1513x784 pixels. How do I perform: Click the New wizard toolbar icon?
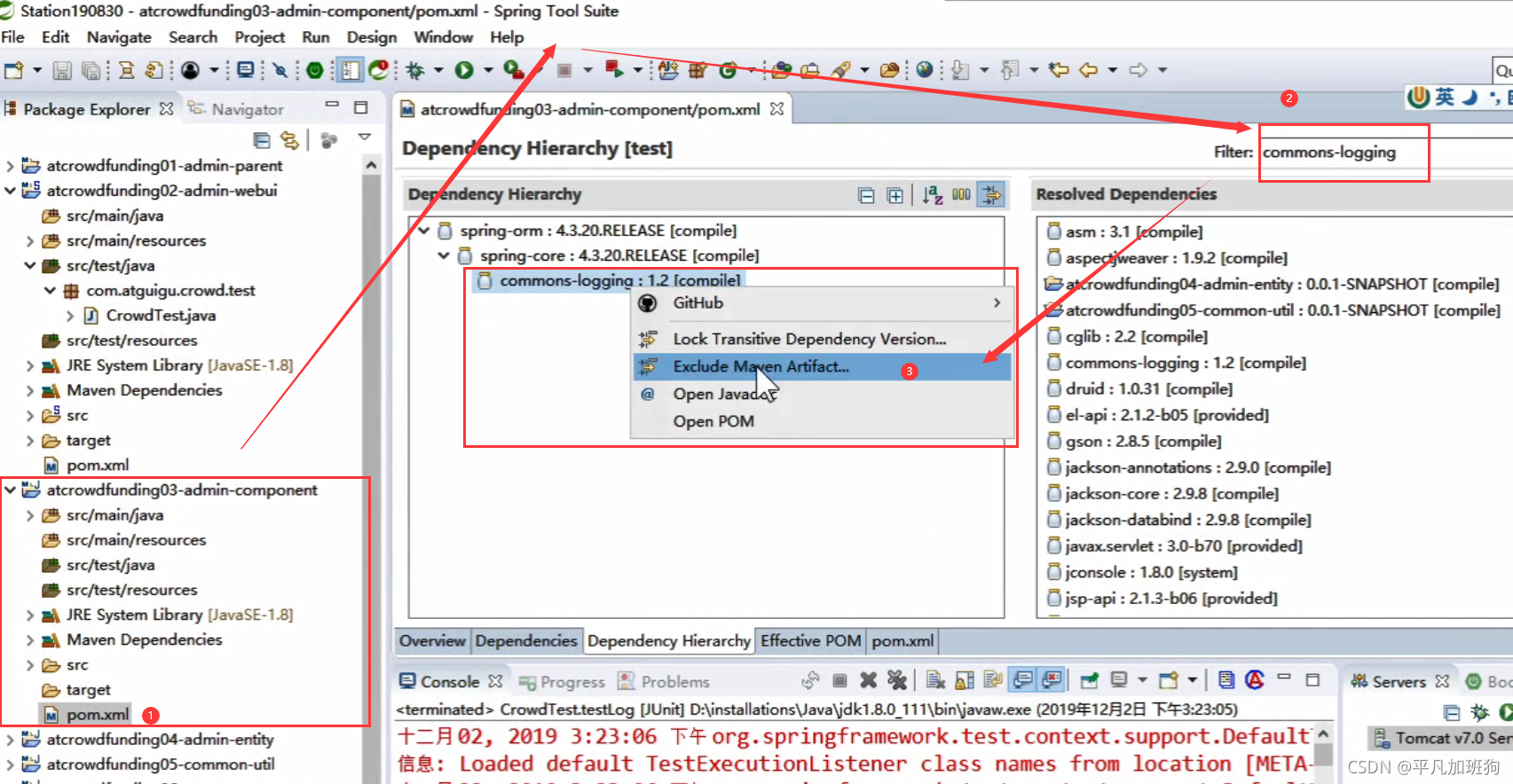point(13,70)
